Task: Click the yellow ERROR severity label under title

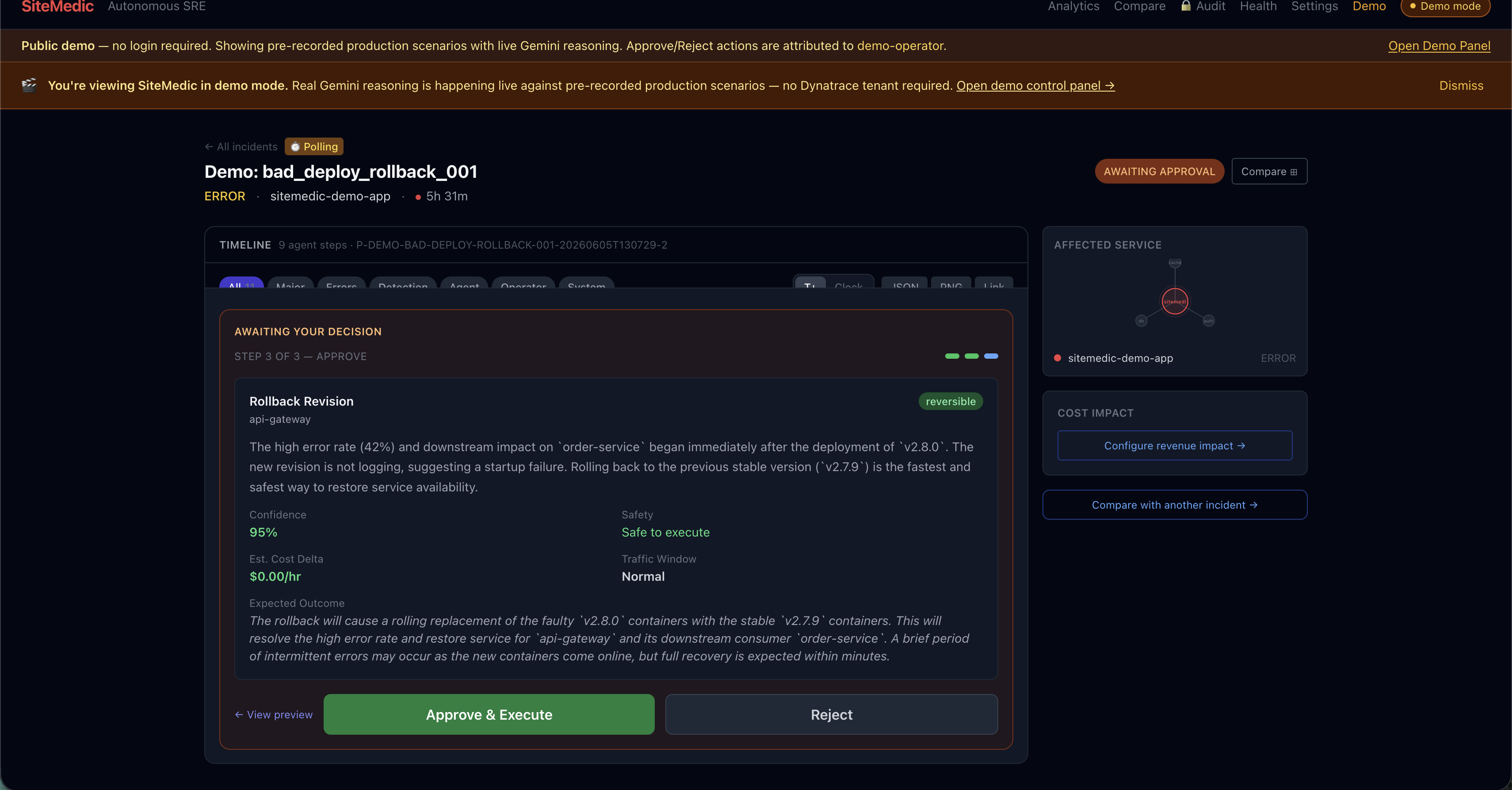Action: point(225,197)
